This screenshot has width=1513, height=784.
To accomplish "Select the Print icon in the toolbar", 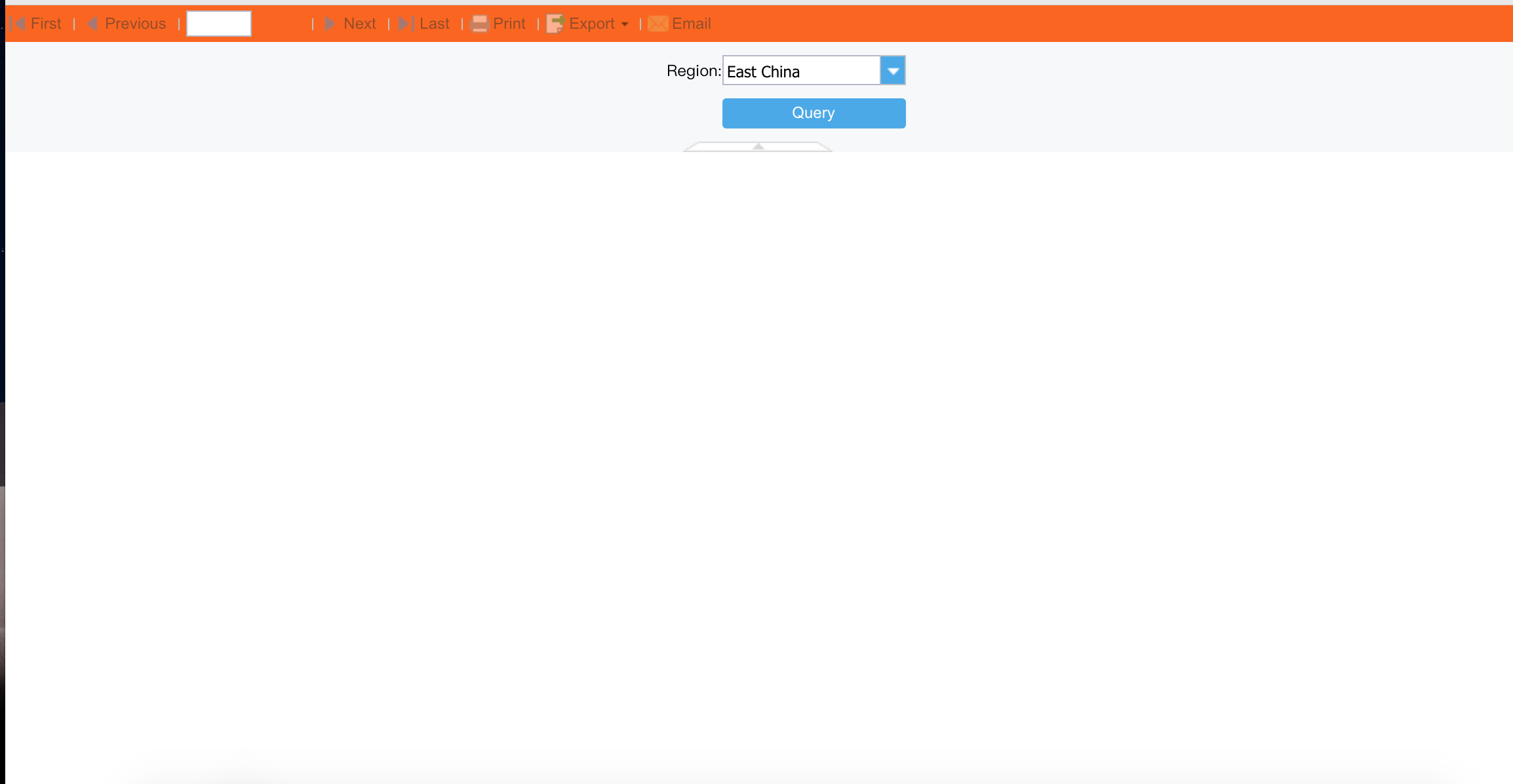I will tap(479, 24).
